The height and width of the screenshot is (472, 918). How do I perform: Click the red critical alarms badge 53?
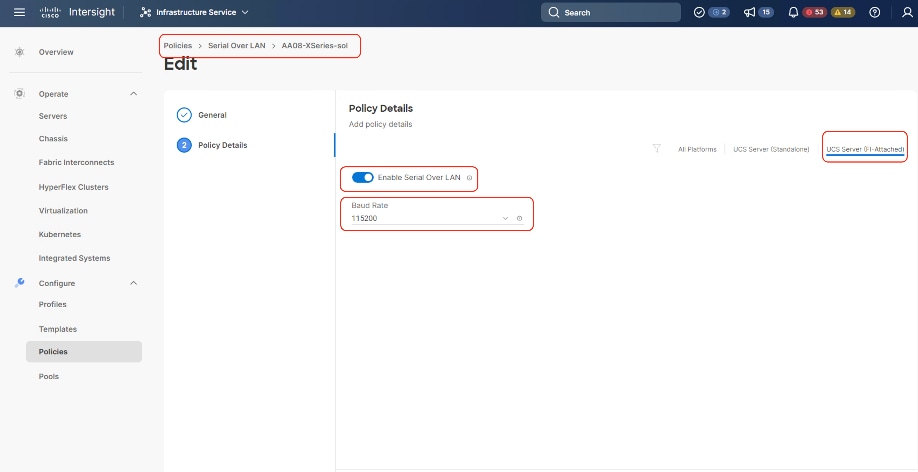point(814,12)
